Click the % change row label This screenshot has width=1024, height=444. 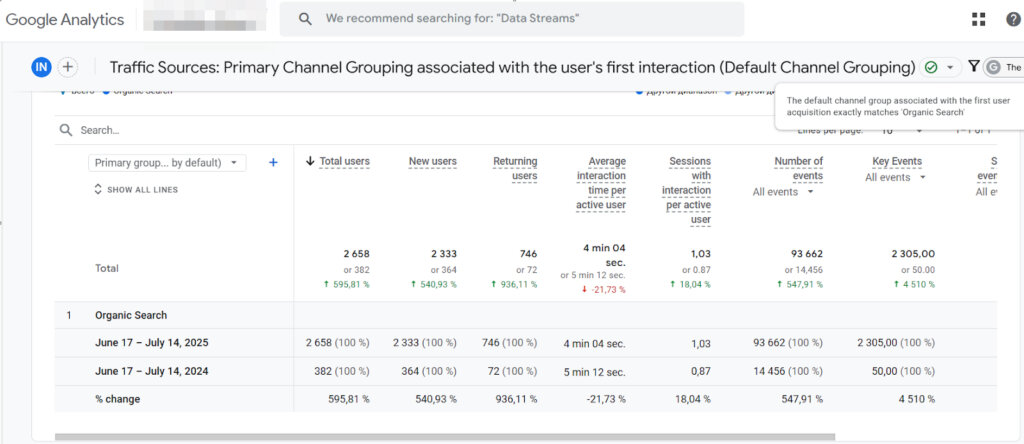point(118,399)
